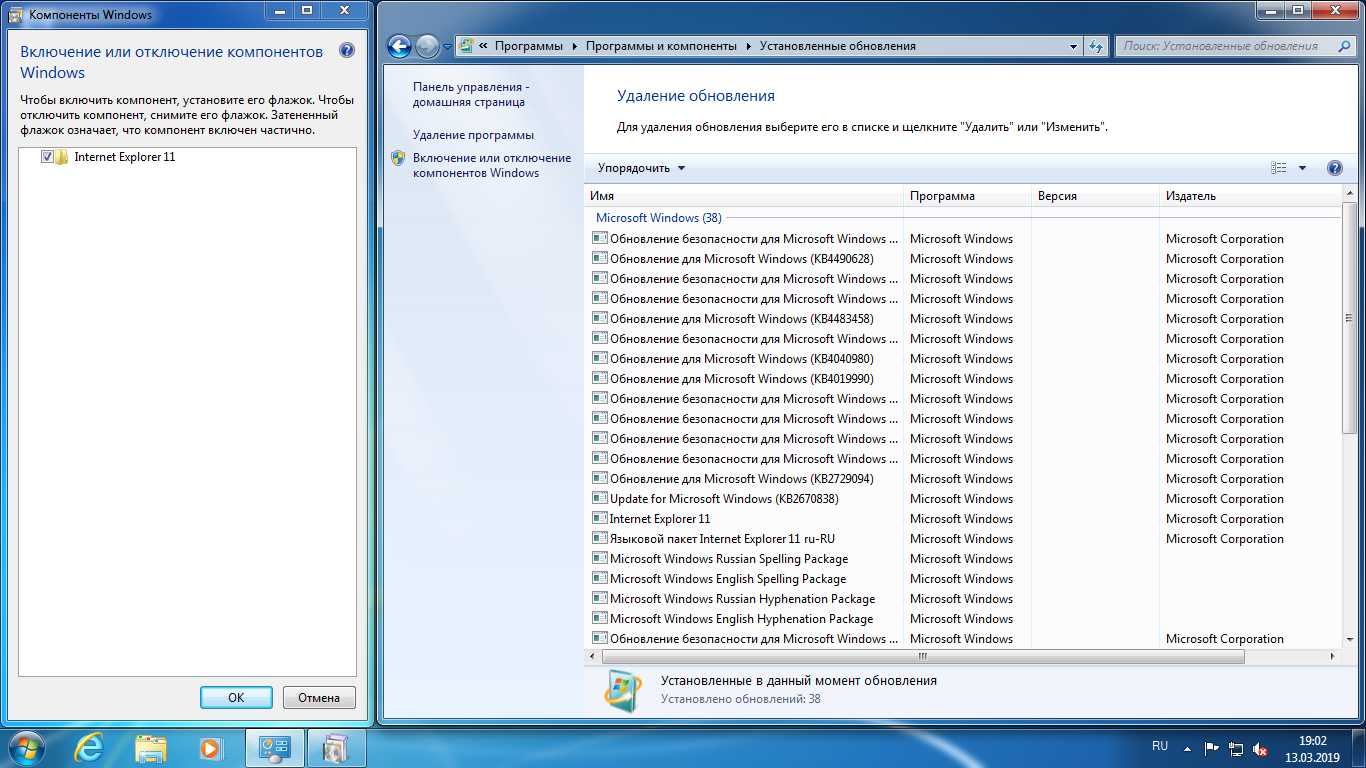
Task: Click scroll-right arrow of horizontal scrollbar
Action: (1333, 657)
